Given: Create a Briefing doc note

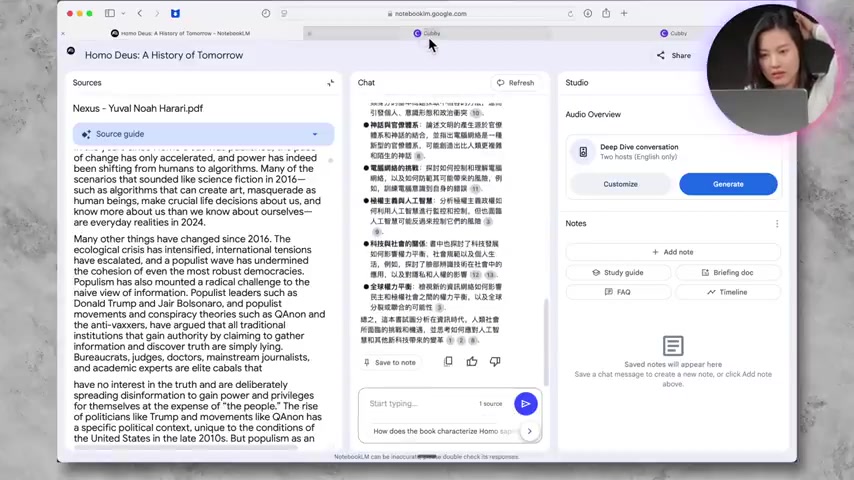Looking at the screenshot, I should tap(728, 272).
